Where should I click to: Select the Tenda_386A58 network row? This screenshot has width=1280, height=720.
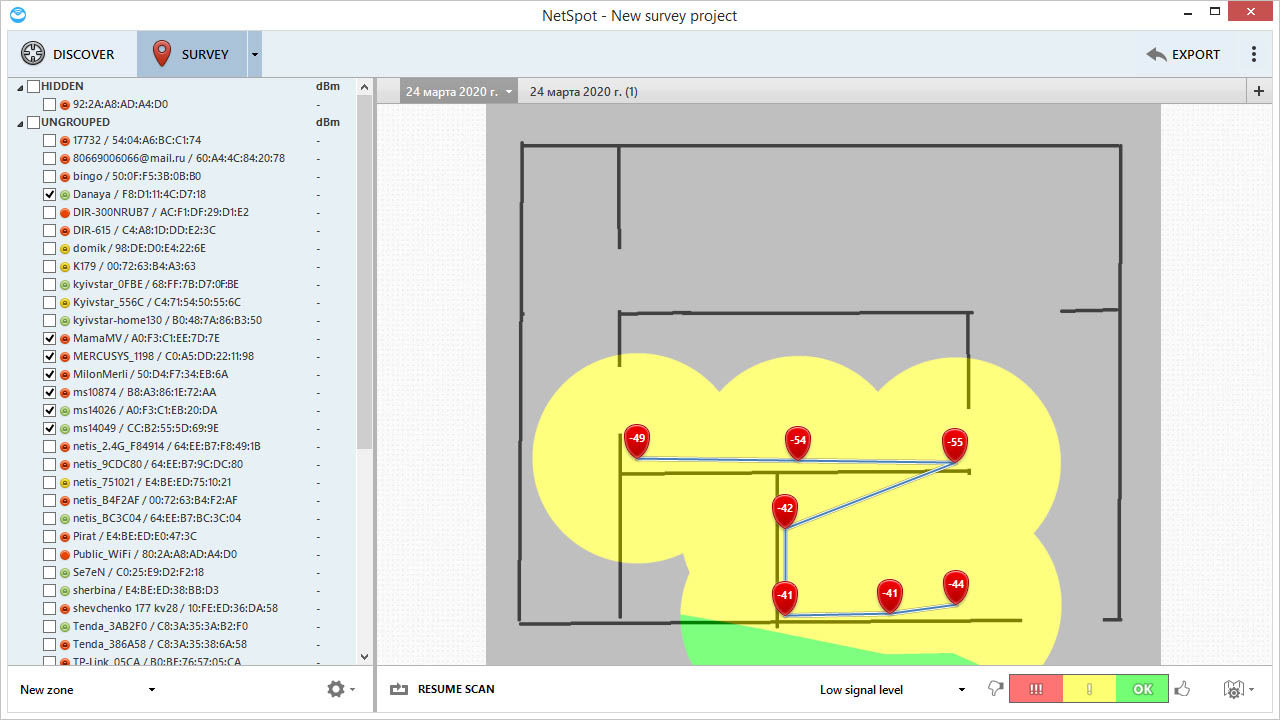180,644
